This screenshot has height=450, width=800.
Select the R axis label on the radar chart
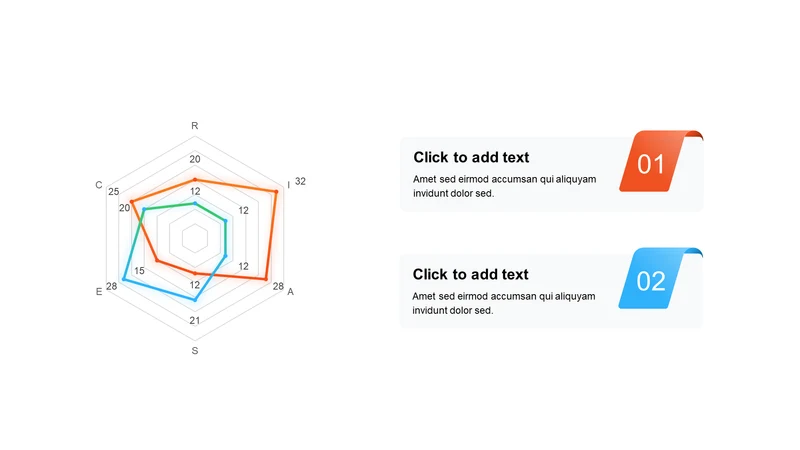195,126
